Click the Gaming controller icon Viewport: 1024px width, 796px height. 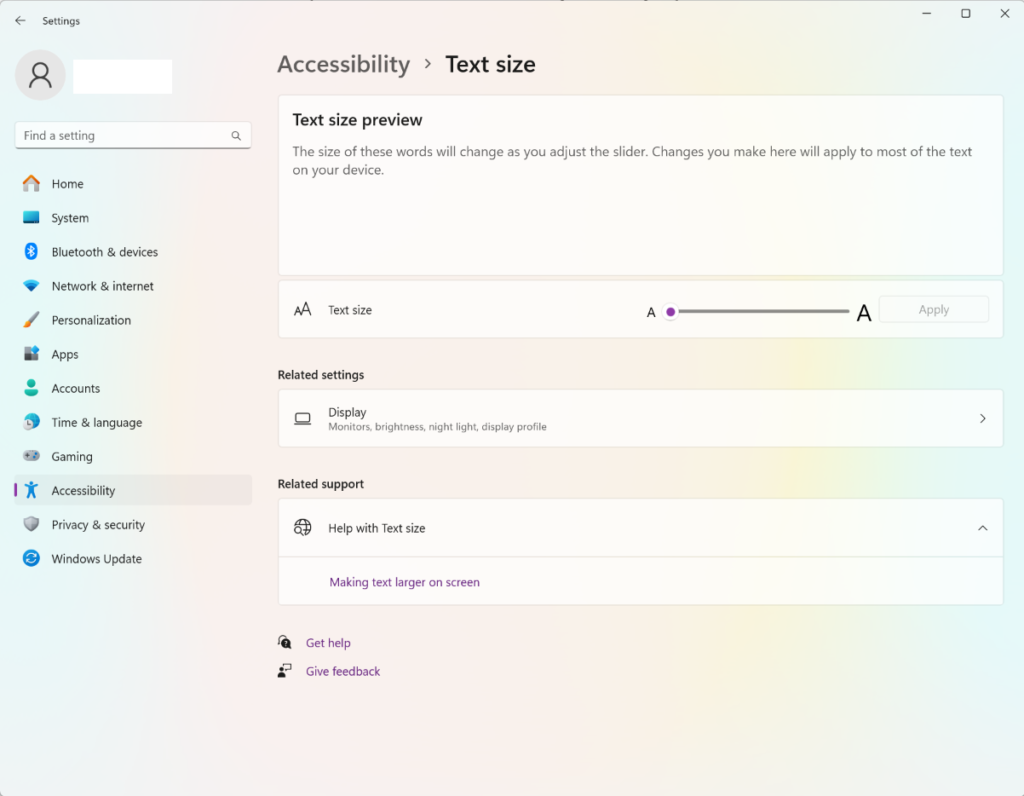31,456
